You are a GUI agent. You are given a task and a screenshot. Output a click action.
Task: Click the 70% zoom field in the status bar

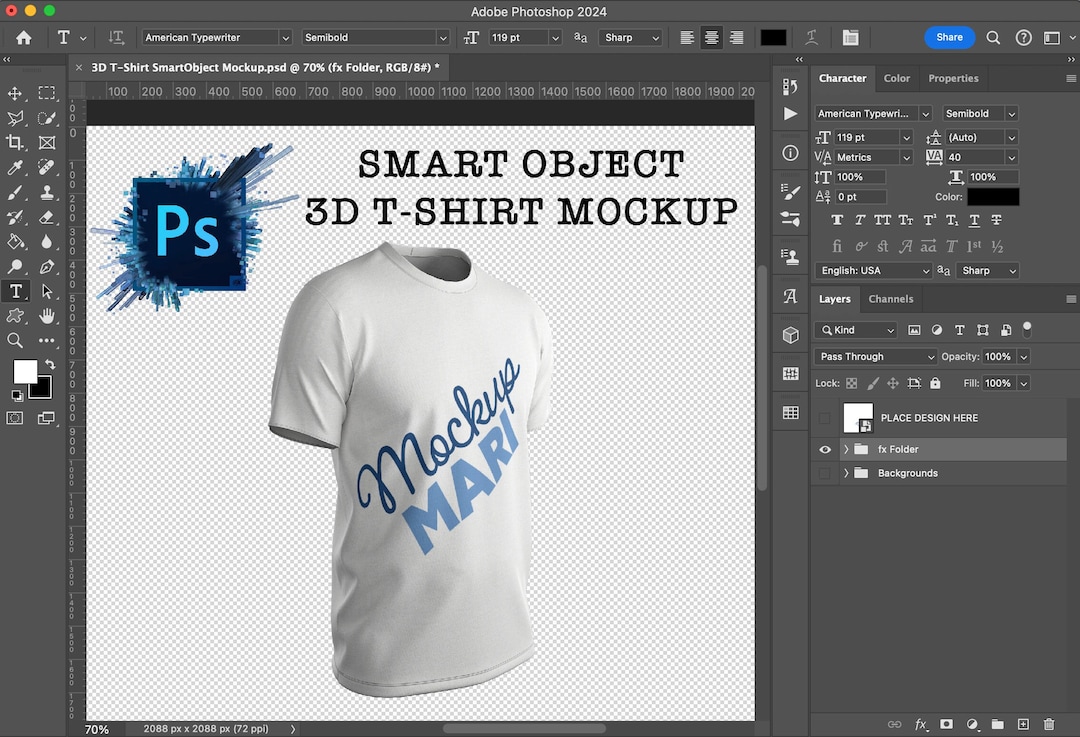(97, 729)
